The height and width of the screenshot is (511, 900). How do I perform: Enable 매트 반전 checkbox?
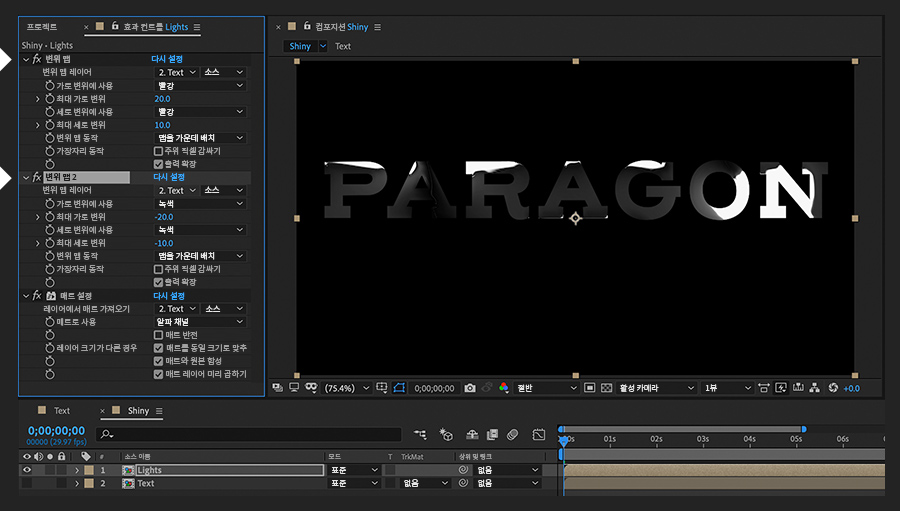click(158, 335)
